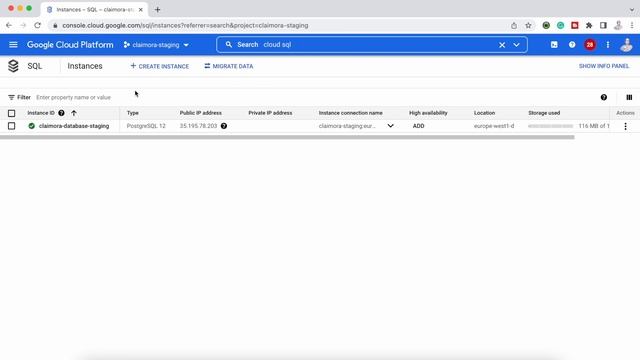This screenshot has height=360, width=640.
Task: Open row actions three-dot menu
Action: pos(625,127)
